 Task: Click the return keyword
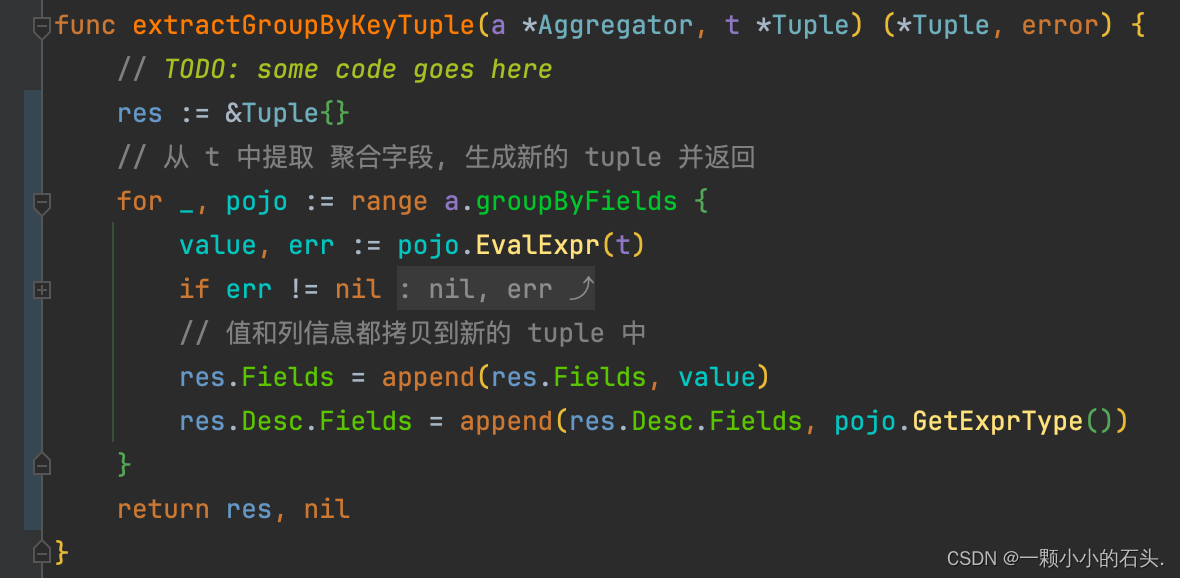pos(163,509)
